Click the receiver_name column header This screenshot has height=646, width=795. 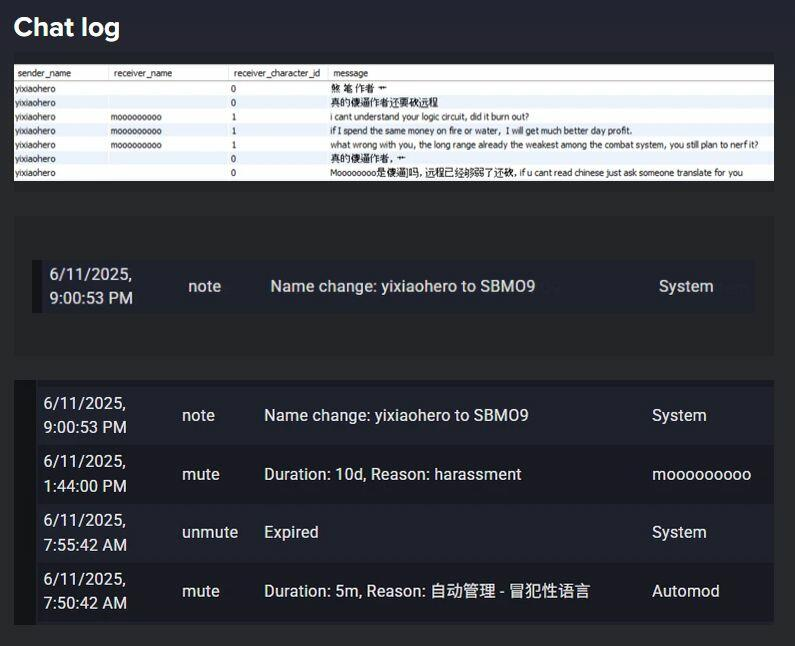coord(143,73)
